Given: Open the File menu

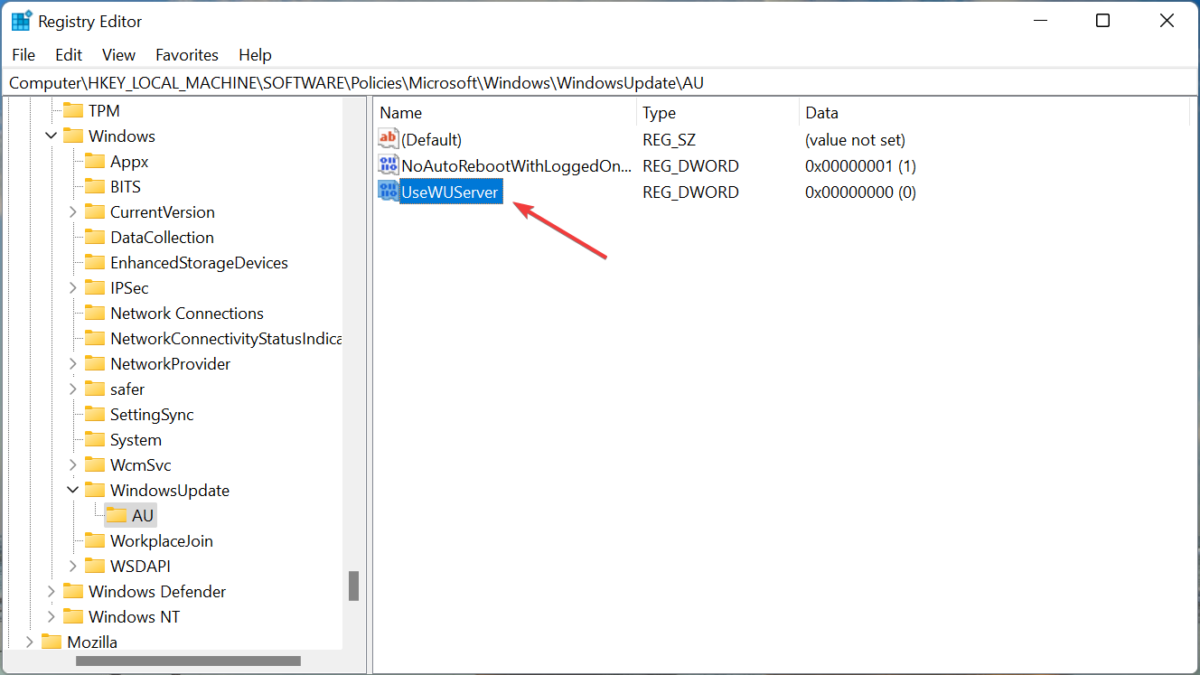Looking at the screenshot, I should (22, 55).
